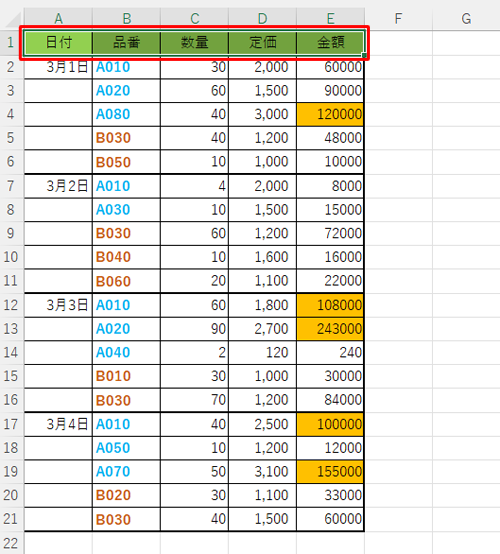Image resolution: width=500 pixels, height=554 pixels.
Task: Select column header E
Action: pos(330,19)
